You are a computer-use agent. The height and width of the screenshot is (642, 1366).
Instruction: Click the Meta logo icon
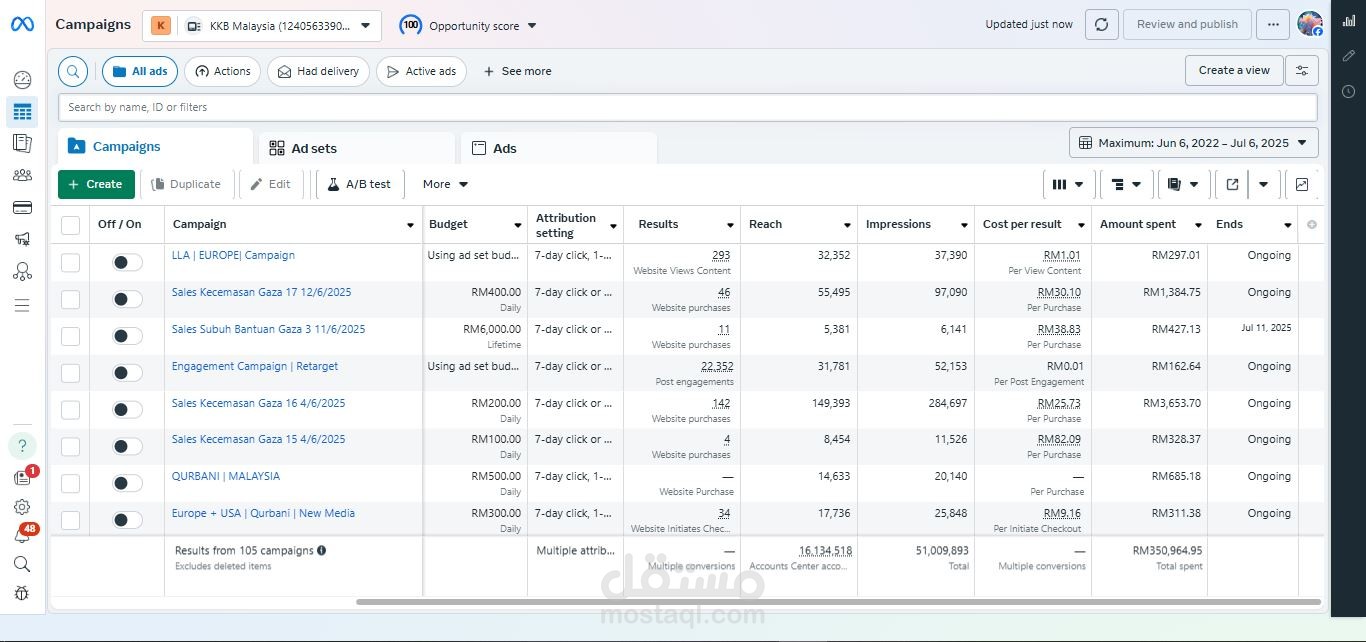click(x=22, y=24)
